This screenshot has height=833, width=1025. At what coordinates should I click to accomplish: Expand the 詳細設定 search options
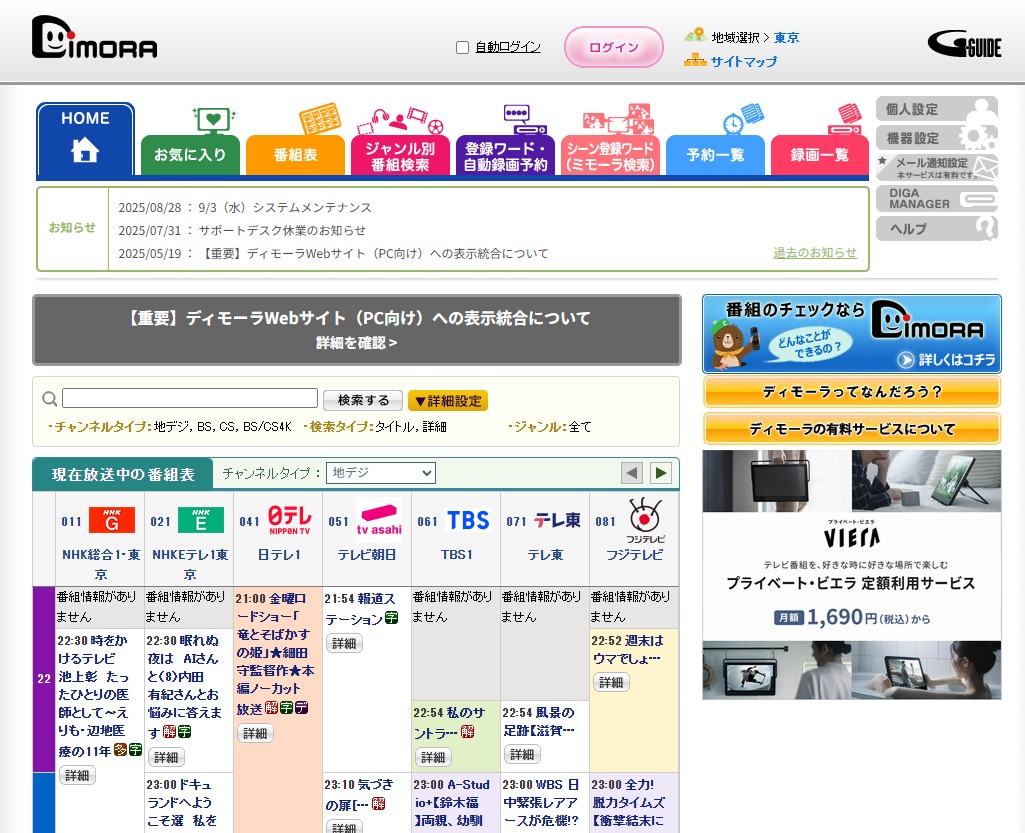coord(448,401)
